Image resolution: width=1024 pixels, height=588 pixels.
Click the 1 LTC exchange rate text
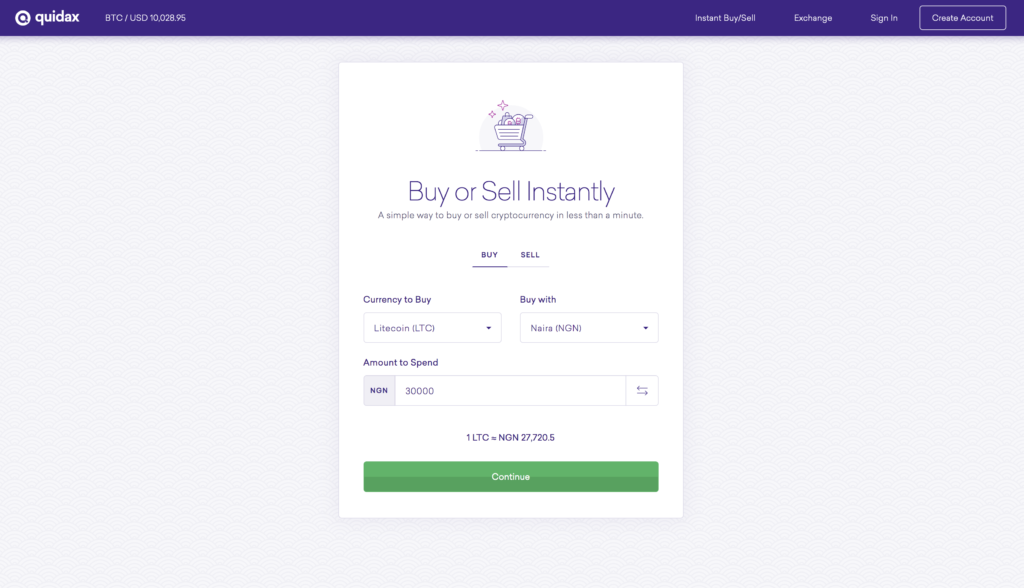pyautogui.click(x=510, y=438)
